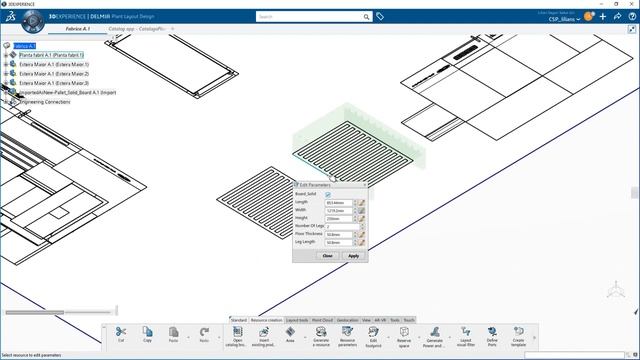Switch to the View tab
The width and height of the screenshot is (640, 360).
(x=366, y=320)
